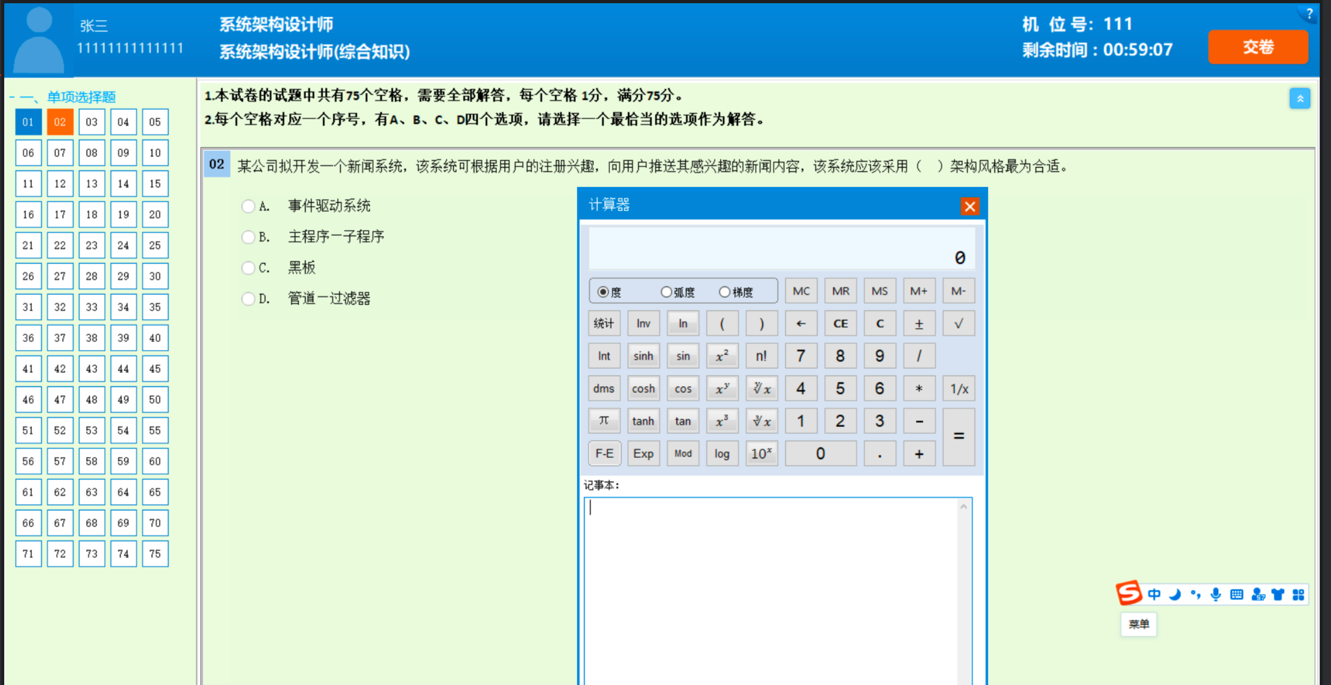Screen dimensions: 1331x685
Task: Choose option C 黑板
Action: pyautogui.click(x=248, y=268)
